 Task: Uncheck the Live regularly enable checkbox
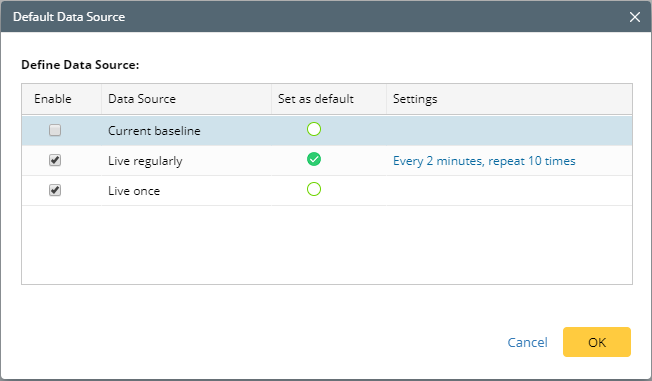coord(55,160)
